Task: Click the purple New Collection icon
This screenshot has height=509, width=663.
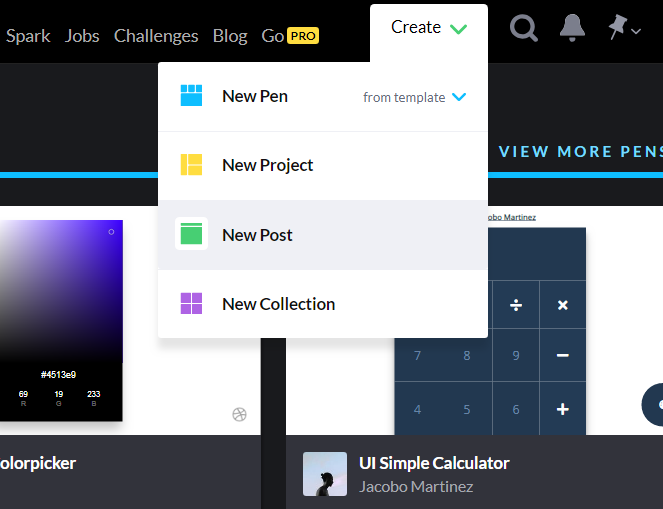Action: tap(191, 304)
